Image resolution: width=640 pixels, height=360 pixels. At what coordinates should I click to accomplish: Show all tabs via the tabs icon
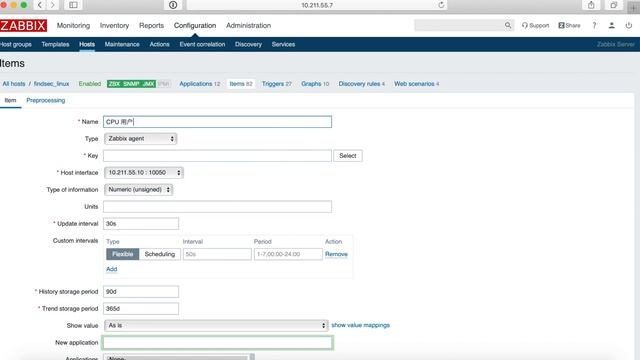tap(613, 5)
